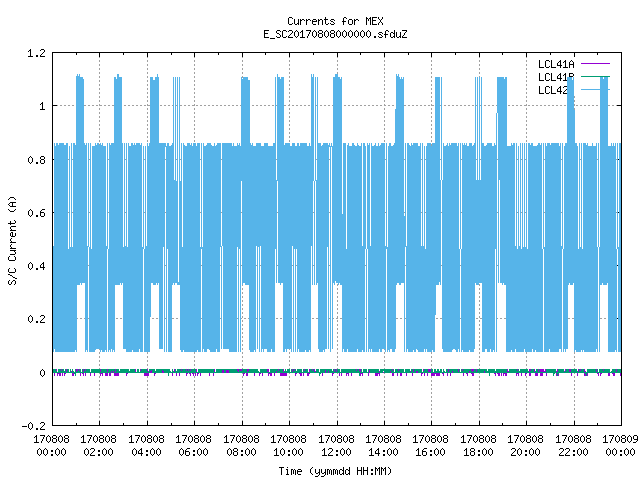Click the 16:00 x-axis time label
The height and width of the screenshot is (480, 640).
[x=430, y=453]
